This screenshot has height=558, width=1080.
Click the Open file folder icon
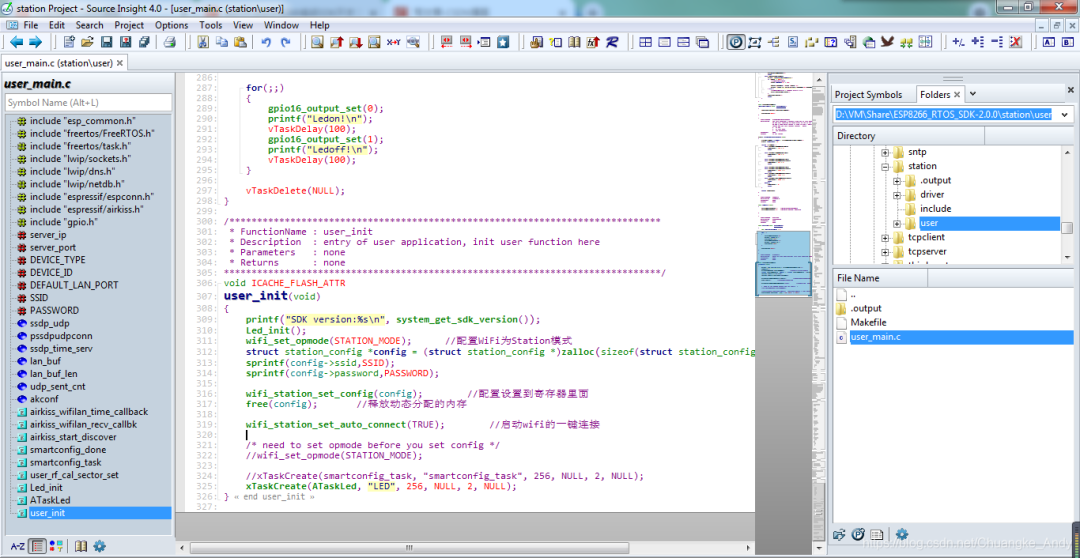click(87, 42)
